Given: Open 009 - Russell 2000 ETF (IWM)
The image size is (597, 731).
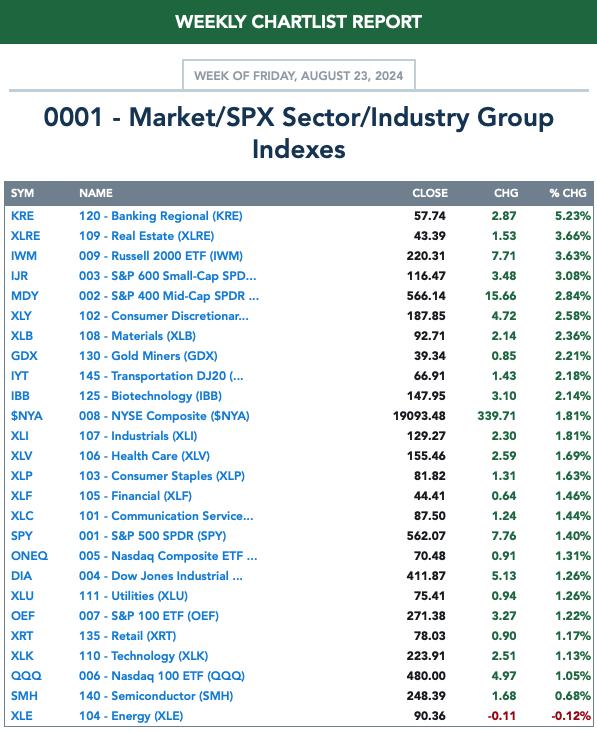Looking at the screenshot, I should (161, 256).
